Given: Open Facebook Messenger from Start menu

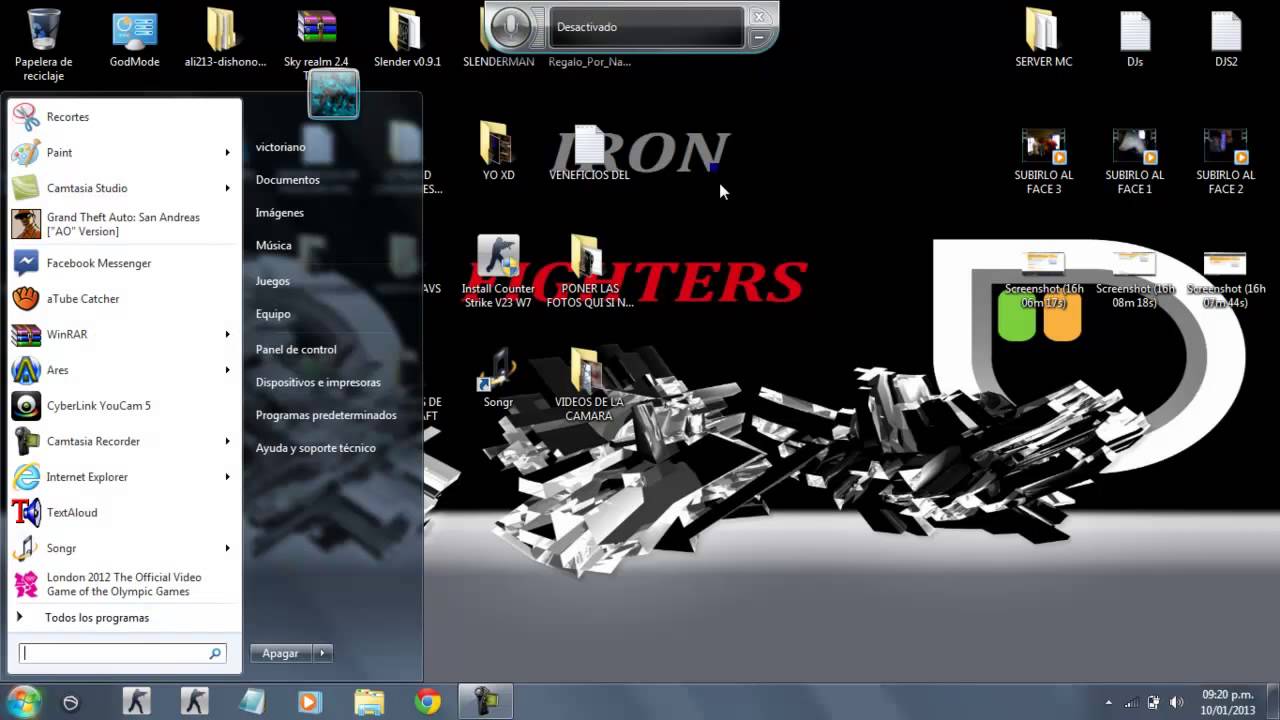Looking at the screenshot, I should (124, 263).
